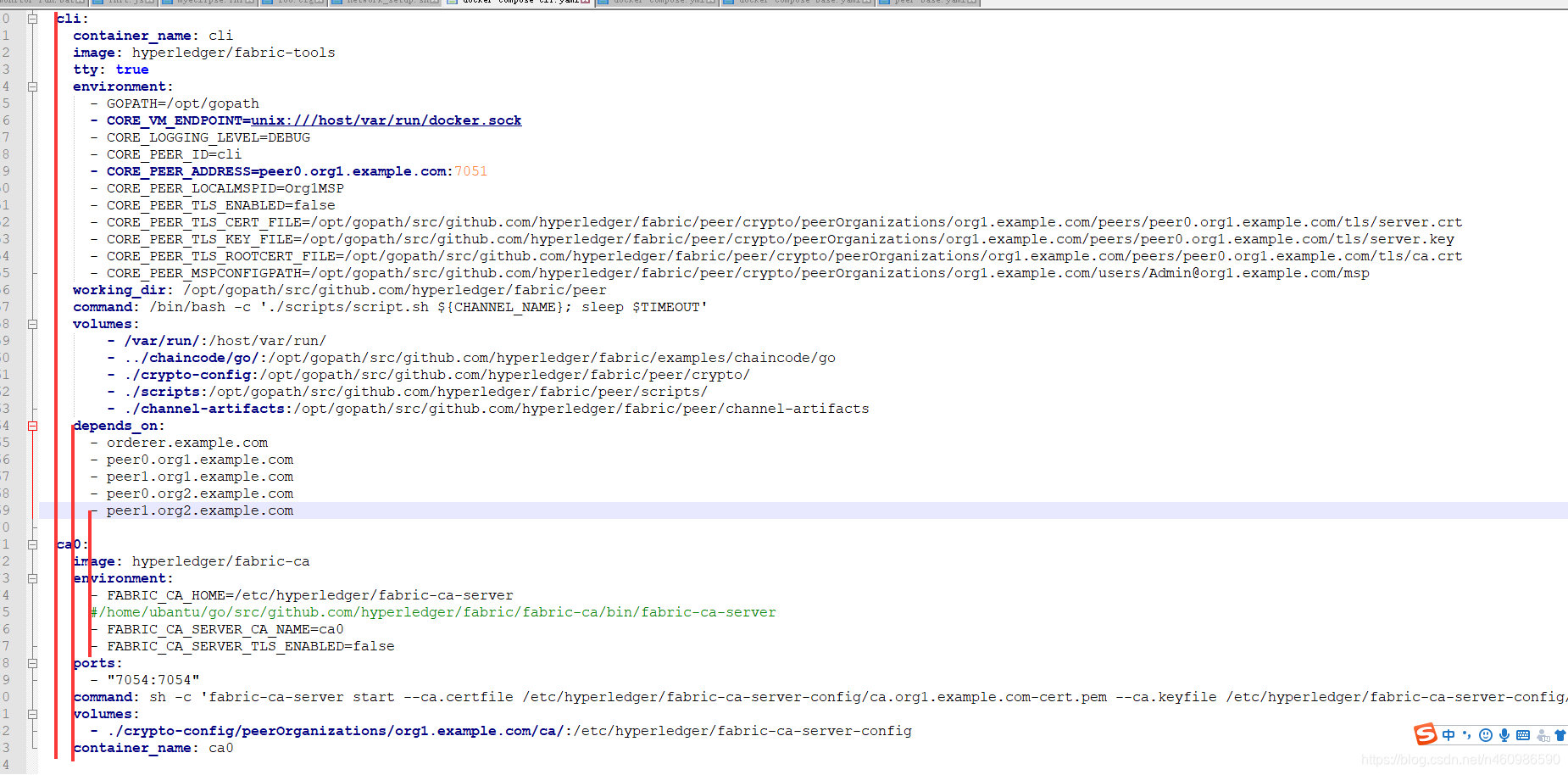
Task: Collapse the cli volumes: fold marker
Action: pyautogui.click(x=33, y=324)
